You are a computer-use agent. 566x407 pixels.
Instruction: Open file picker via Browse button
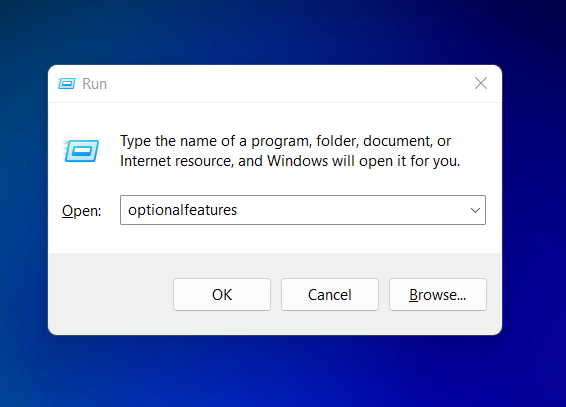(x=437, y=294)
